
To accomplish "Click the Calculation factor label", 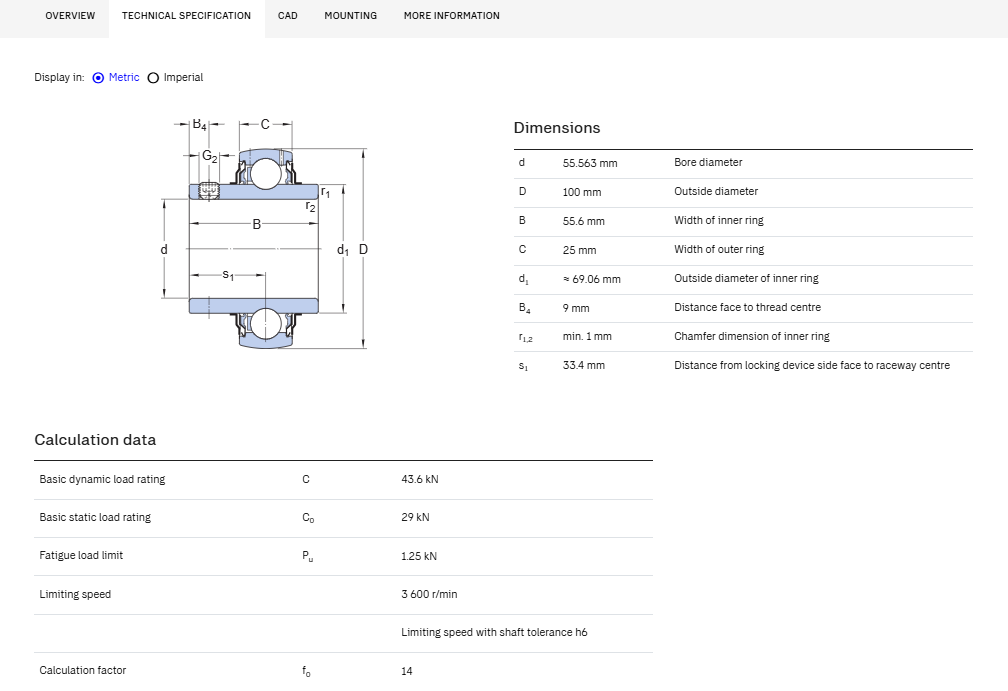I will click(82, 670).
